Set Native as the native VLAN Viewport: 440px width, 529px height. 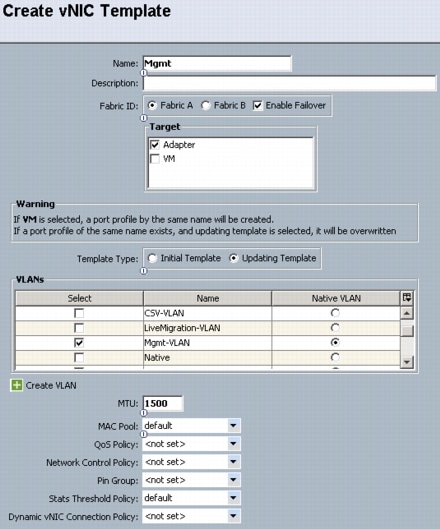point(335,357)
